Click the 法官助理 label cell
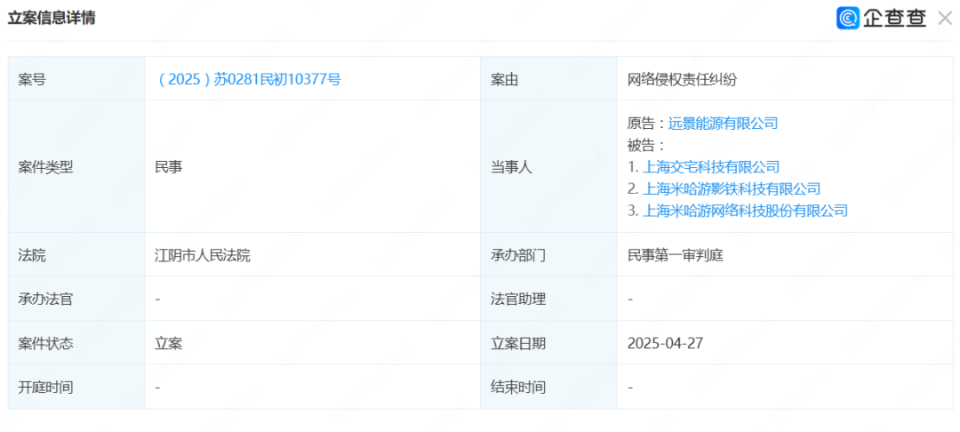 549,299
